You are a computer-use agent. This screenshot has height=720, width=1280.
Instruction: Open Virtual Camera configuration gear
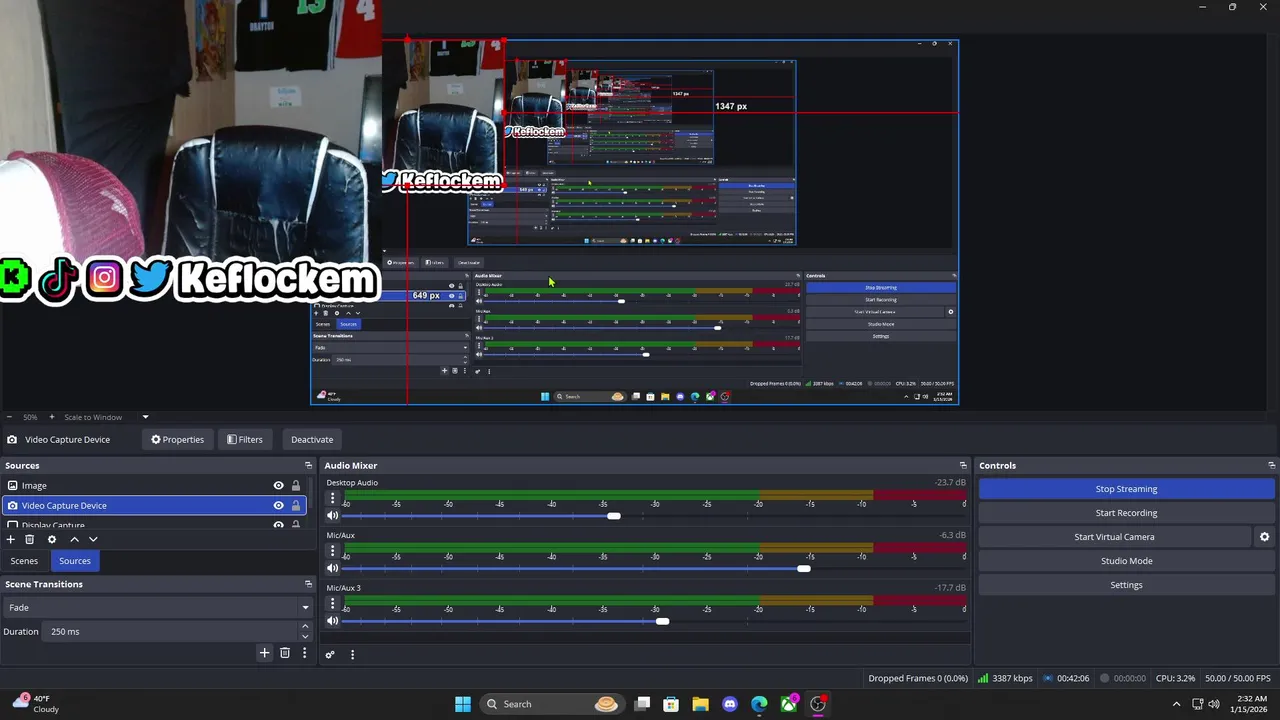(x=1264, y=537)
